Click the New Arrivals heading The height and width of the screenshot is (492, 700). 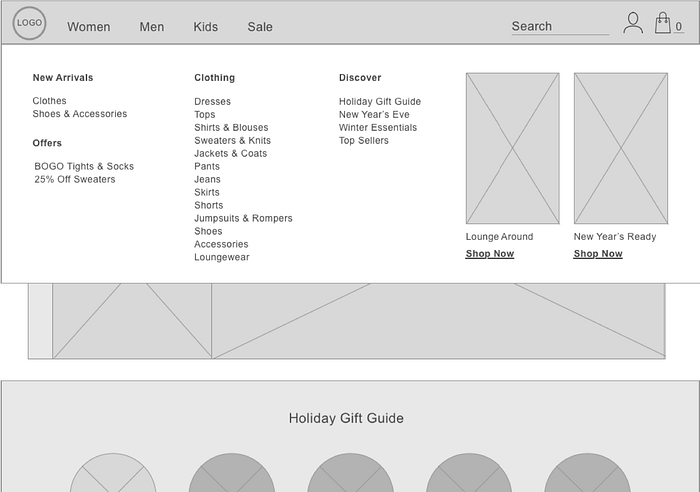[x=63, y=78]
